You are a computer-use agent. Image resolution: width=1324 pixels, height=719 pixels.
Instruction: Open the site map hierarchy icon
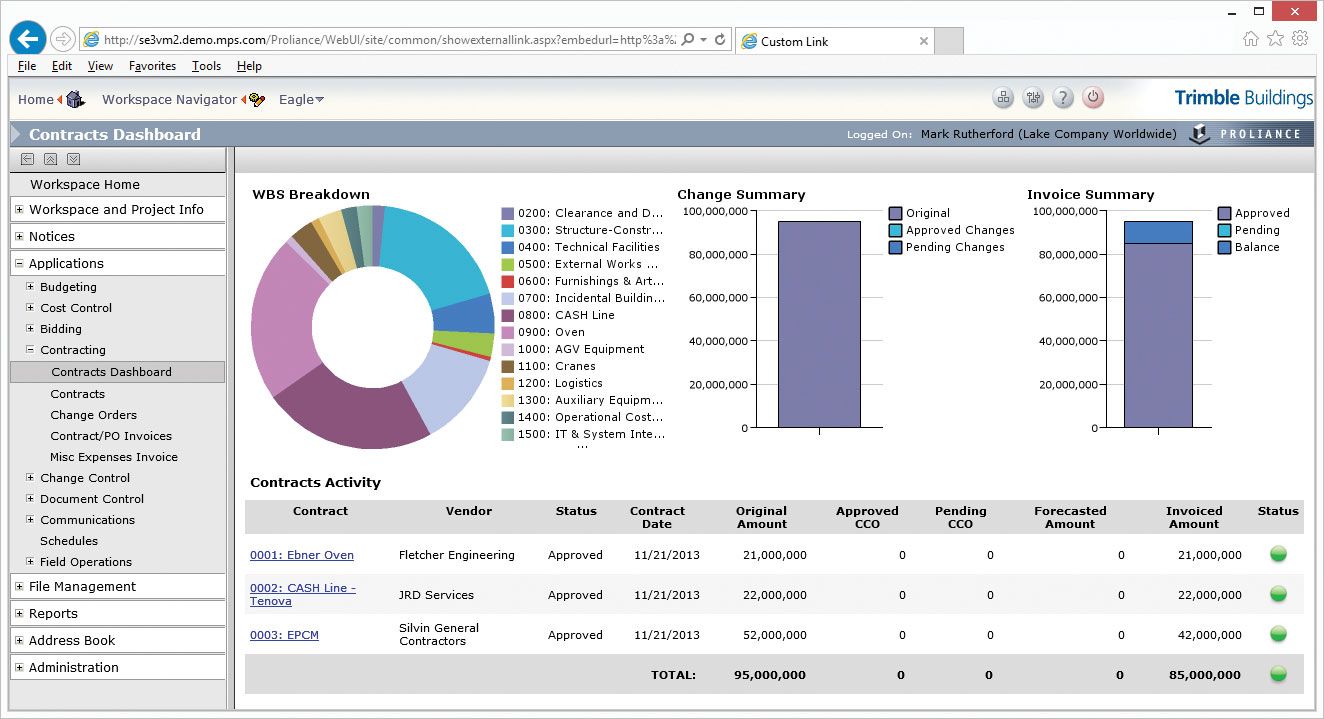(x=1003, y=98)
